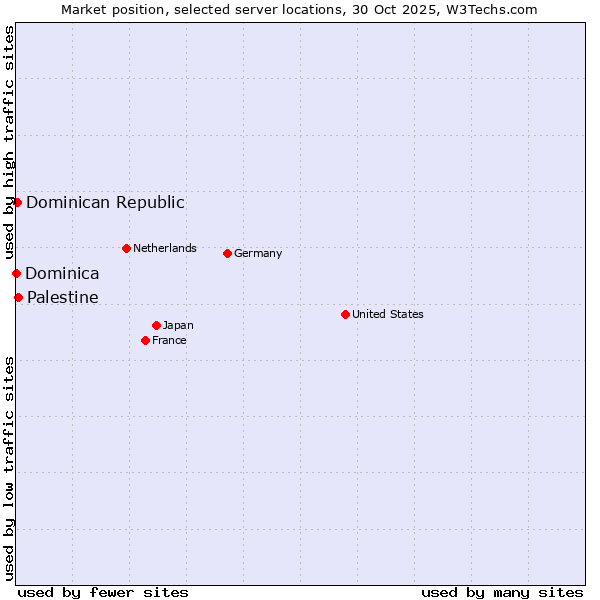This screenshot has height=600, width=600.
Task: Click the 'used by fewer sites' axis label
Action: click(103, 592)
